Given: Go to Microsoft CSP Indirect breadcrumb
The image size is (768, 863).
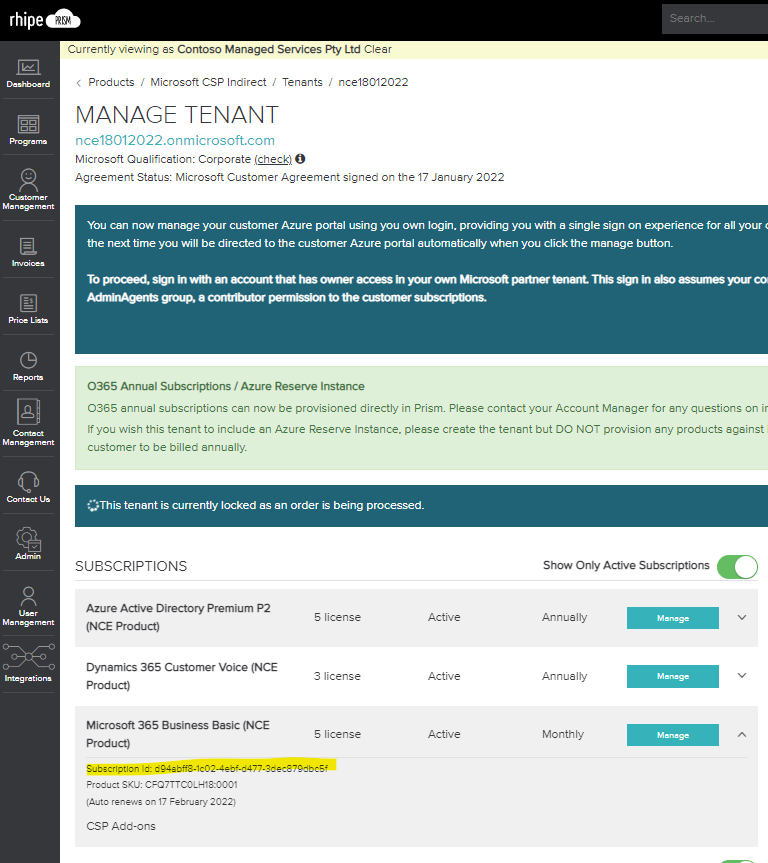Looking at the screenshot, I should [208, 82].
